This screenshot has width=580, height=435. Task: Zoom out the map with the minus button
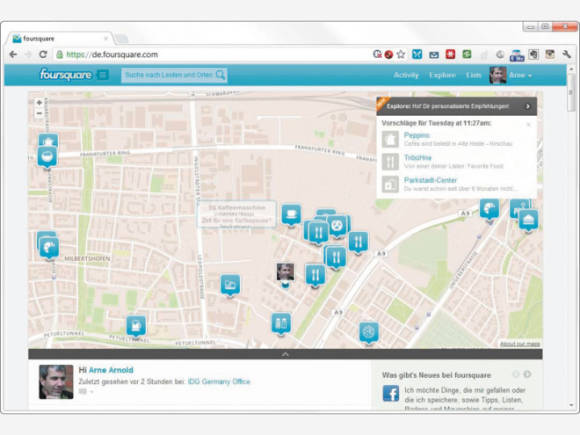pos(39,114)
